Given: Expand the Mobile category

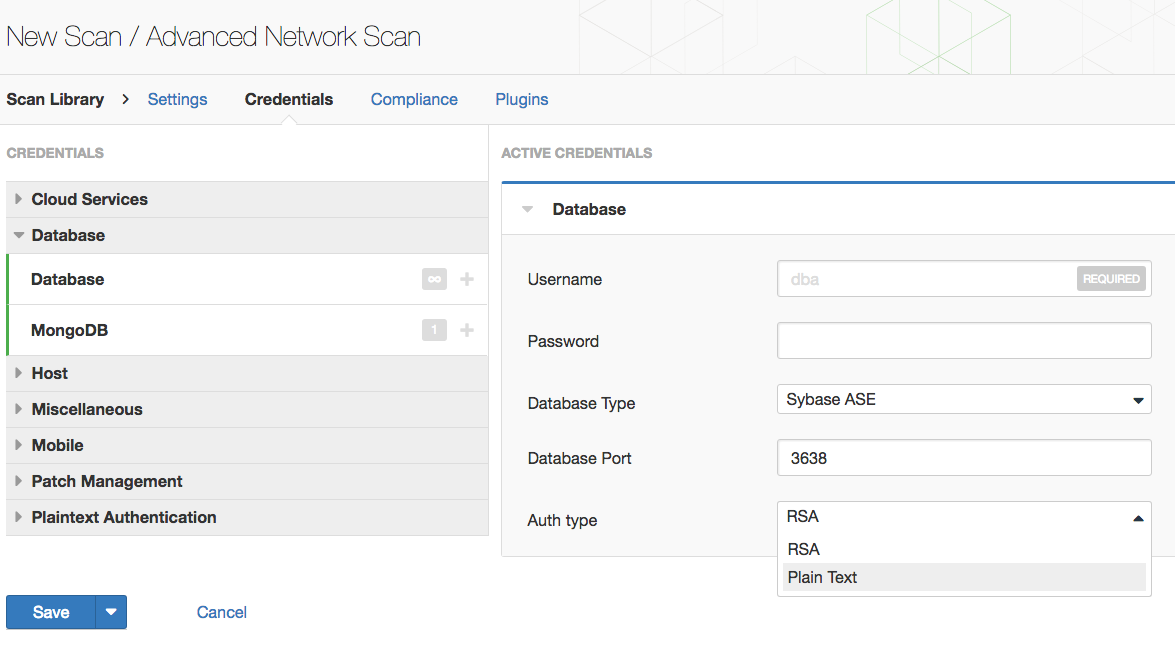Looking at the screenshot, I should (247, 445).
